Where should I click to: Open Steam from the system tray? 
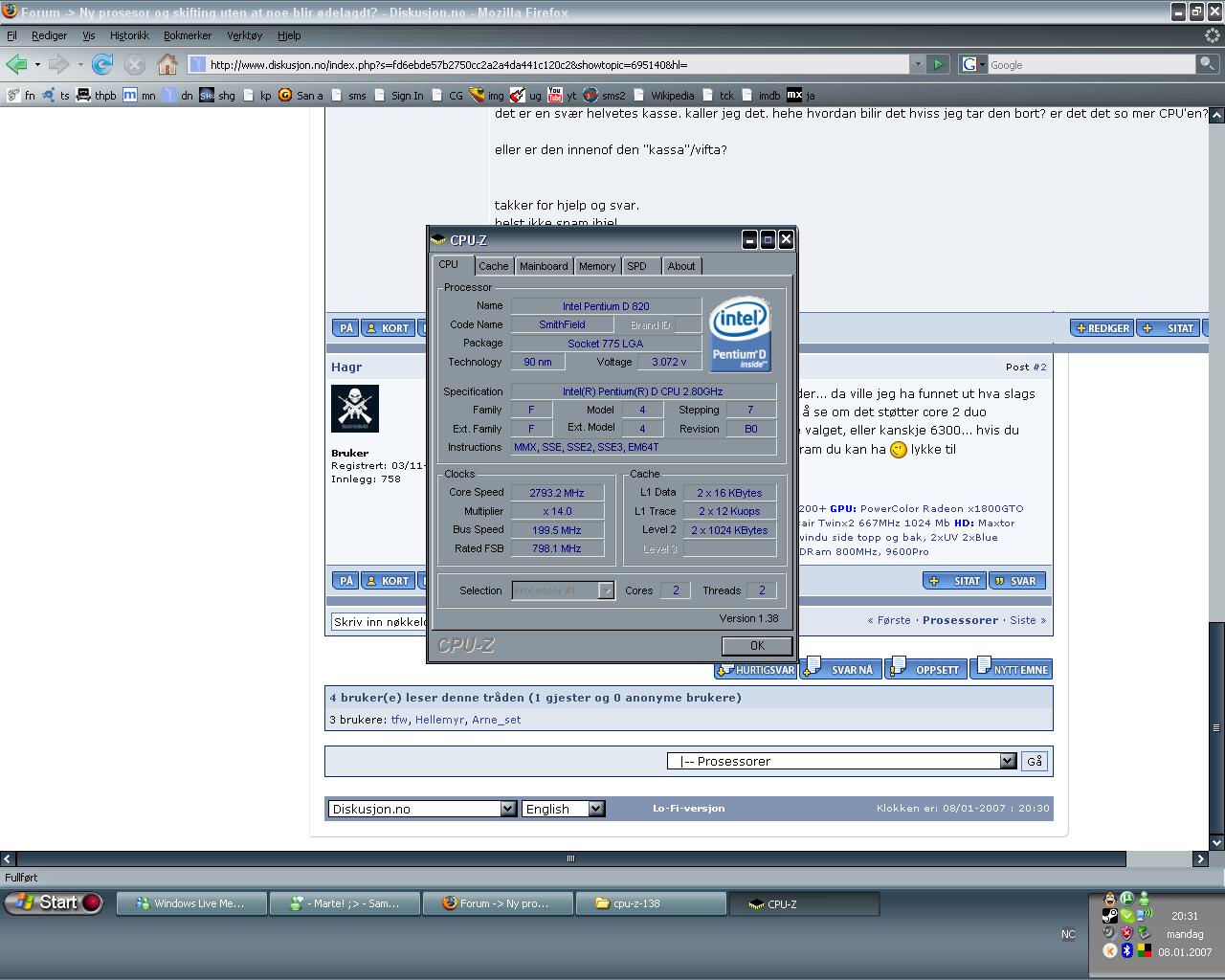click(1110, 916)
